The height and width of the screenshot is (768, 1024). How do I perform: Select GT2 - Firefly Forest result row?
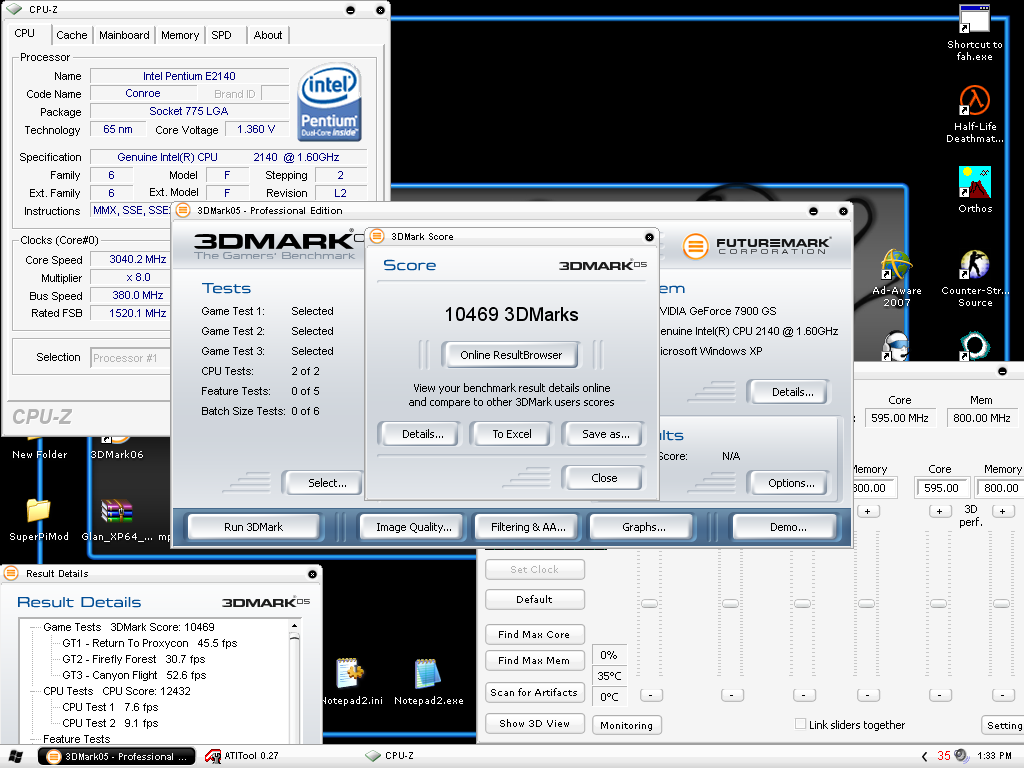tap(134, 659)
